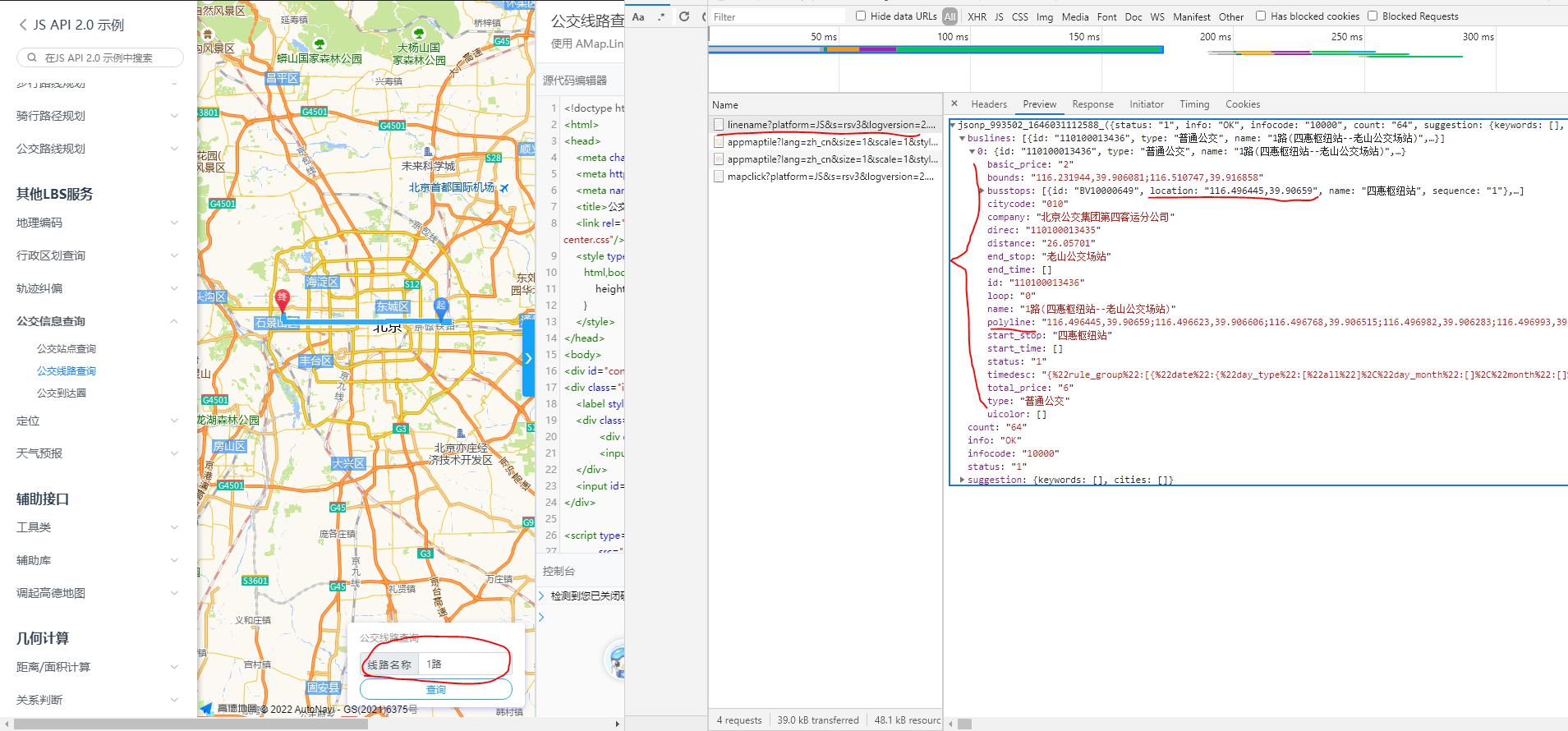
Task: Open the 公交站点查询 example link
Action: click(67, 349)
